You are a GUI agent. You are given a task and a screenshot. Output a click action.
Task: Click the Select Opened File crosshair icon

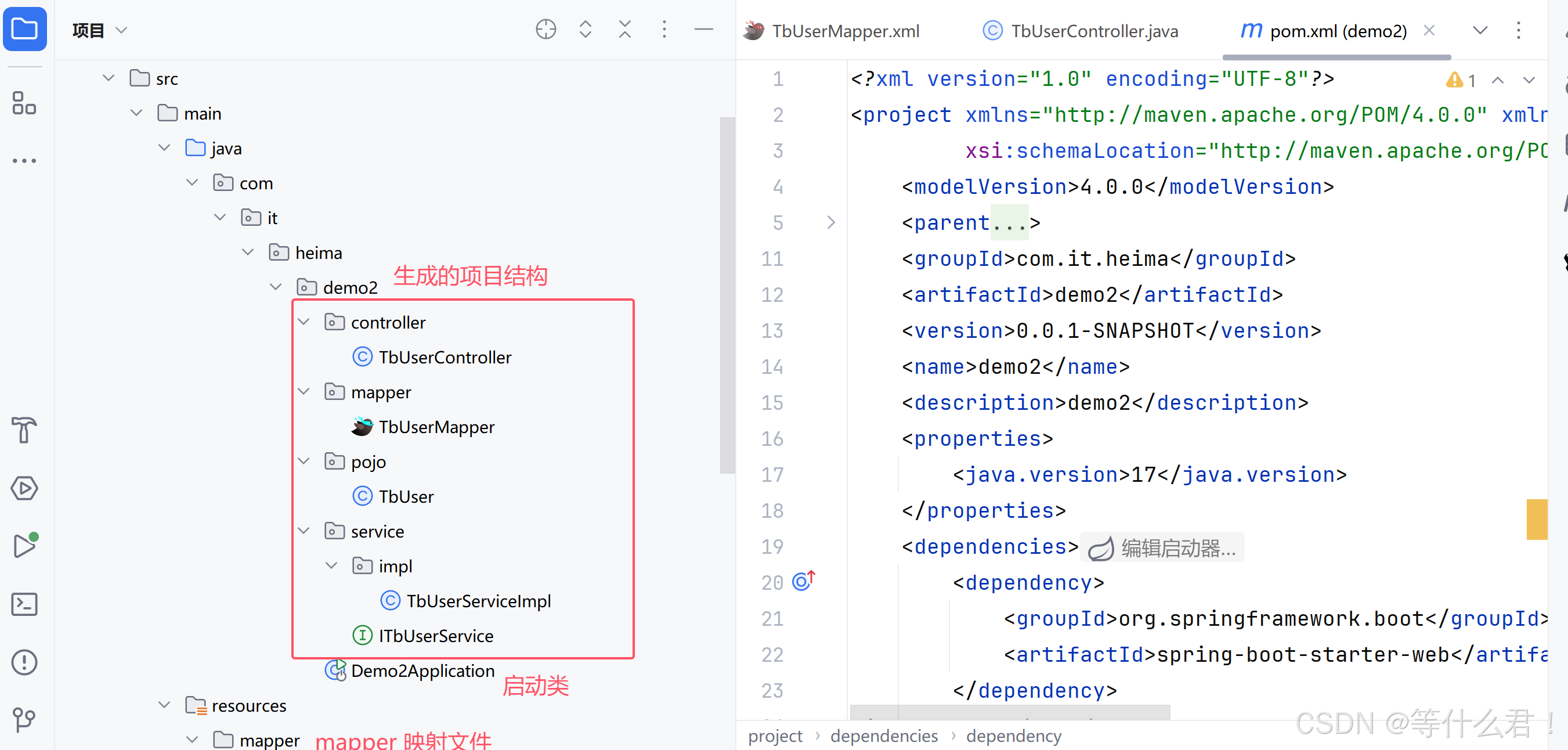(x=545, y=29)
